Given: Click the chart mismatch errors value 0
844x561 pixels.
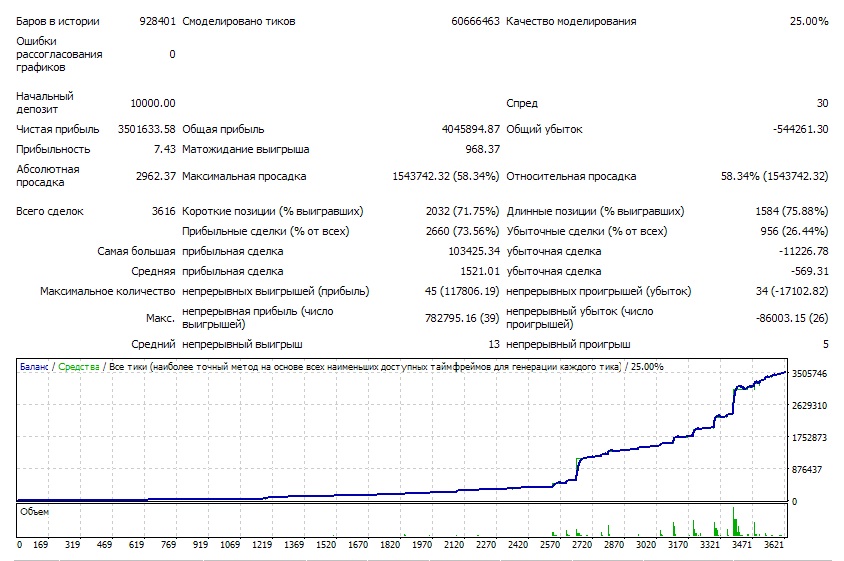Looking at the screenshot, I should 172,54.
